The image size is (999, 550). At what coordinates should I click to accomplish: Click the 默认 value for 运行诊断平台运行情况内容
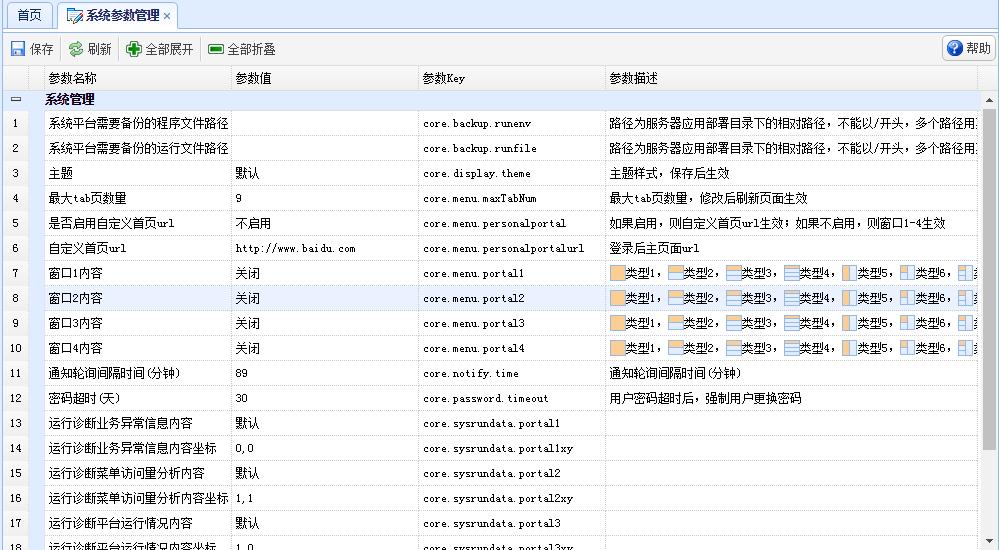pos(325,523)
